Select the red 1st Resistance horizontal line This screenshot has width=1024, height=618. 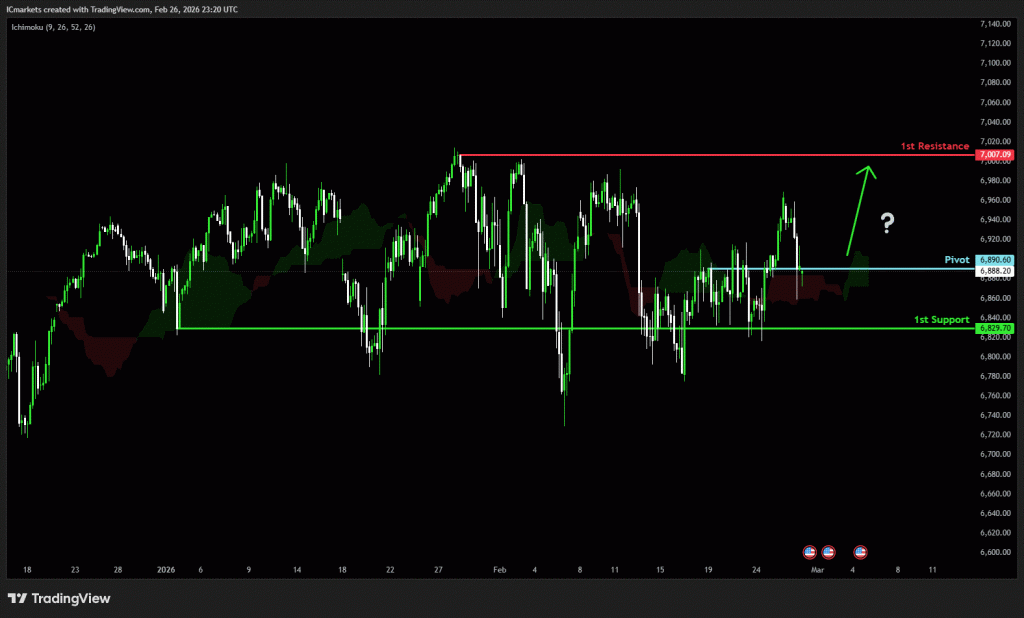(x=700, y=155)
